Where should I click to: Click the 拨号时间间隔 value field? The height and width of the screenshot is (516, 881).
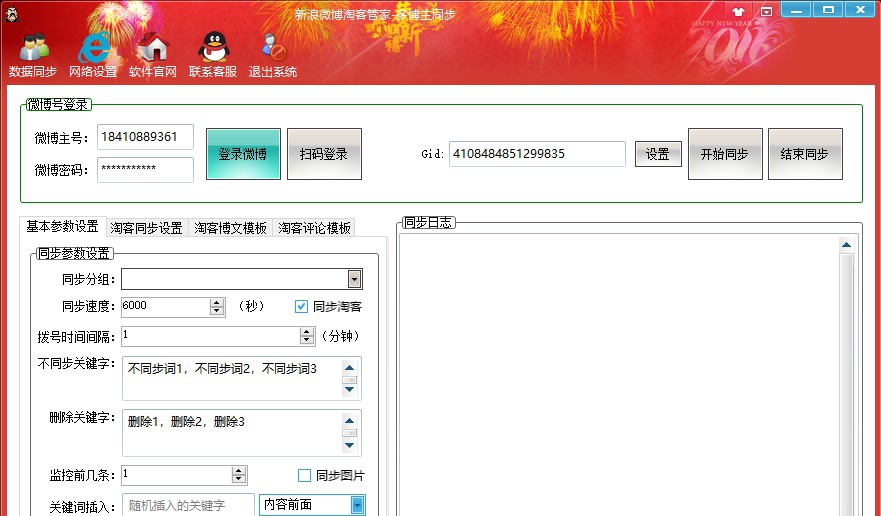click(210, 336)
